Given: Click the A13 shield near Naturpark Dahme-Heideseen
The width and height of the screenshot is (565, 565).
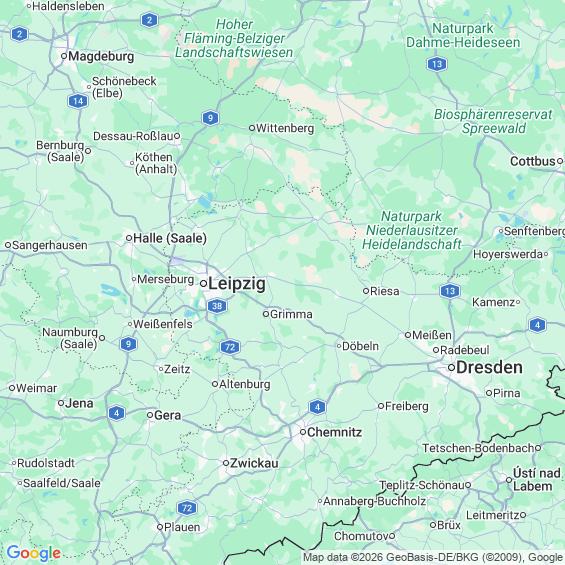Looking at the screenshot, I should coord(437,64).
